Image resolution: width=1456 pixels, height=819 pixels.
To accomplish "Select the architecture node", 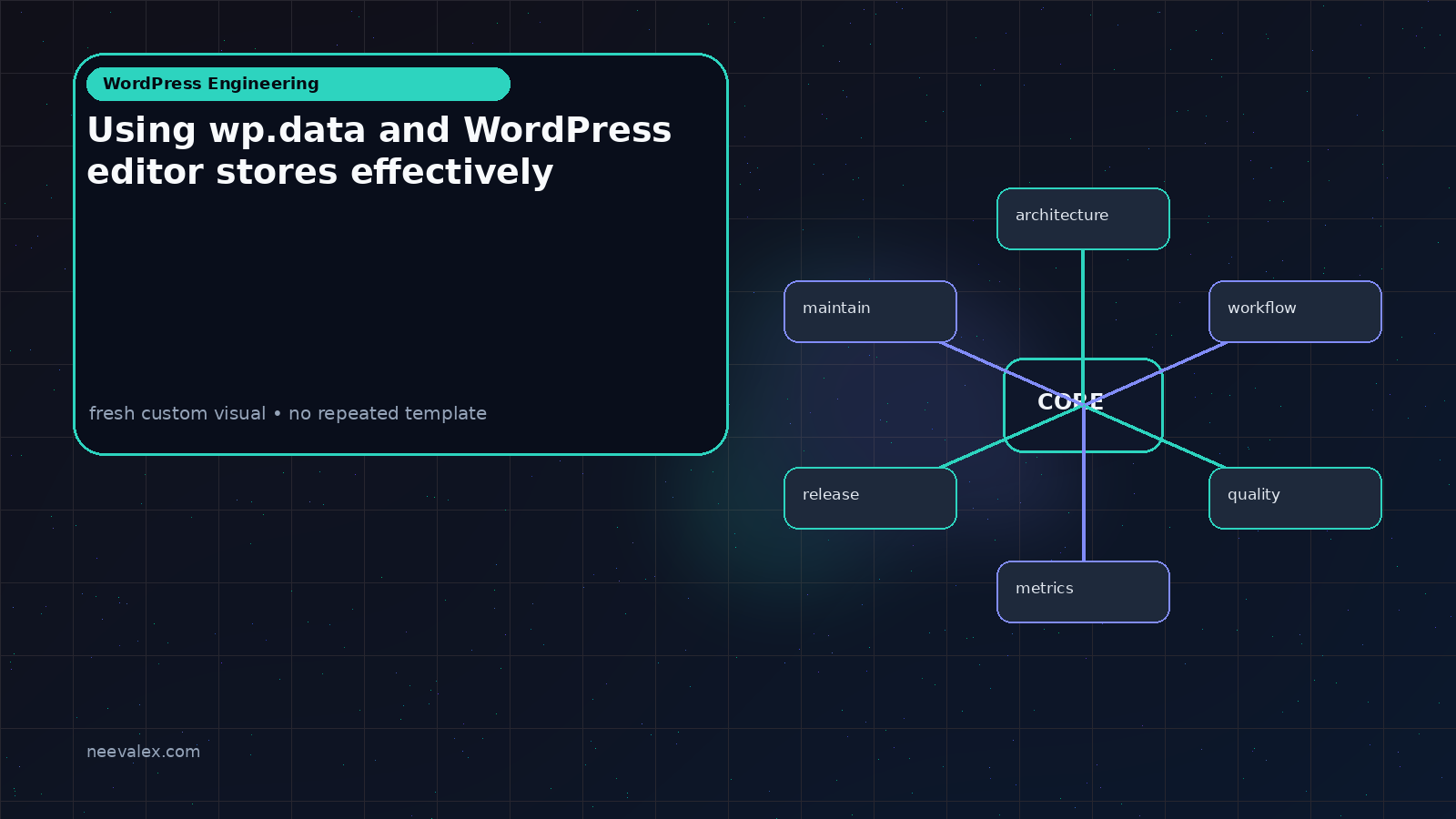I will click(1083, 218).
